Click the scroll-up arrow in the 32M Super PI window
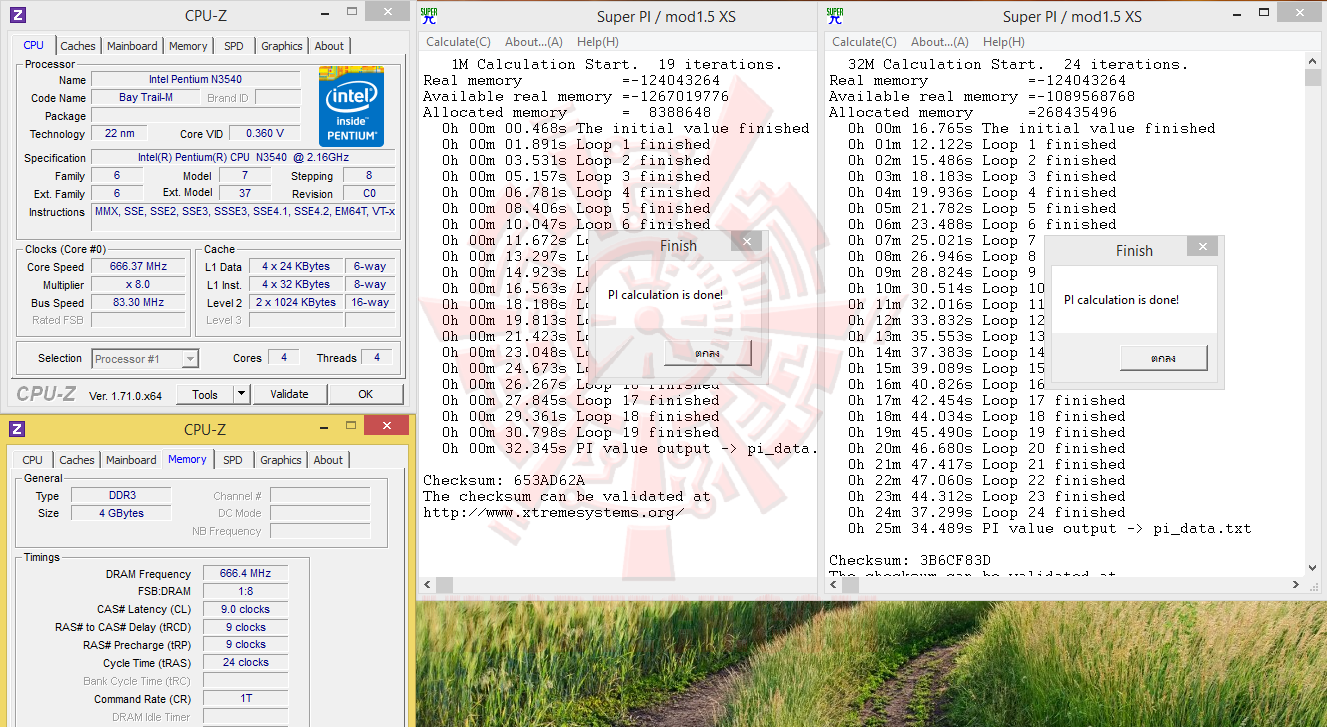The width and height of the screenshot is (1327, 727). coord(1314,62)
